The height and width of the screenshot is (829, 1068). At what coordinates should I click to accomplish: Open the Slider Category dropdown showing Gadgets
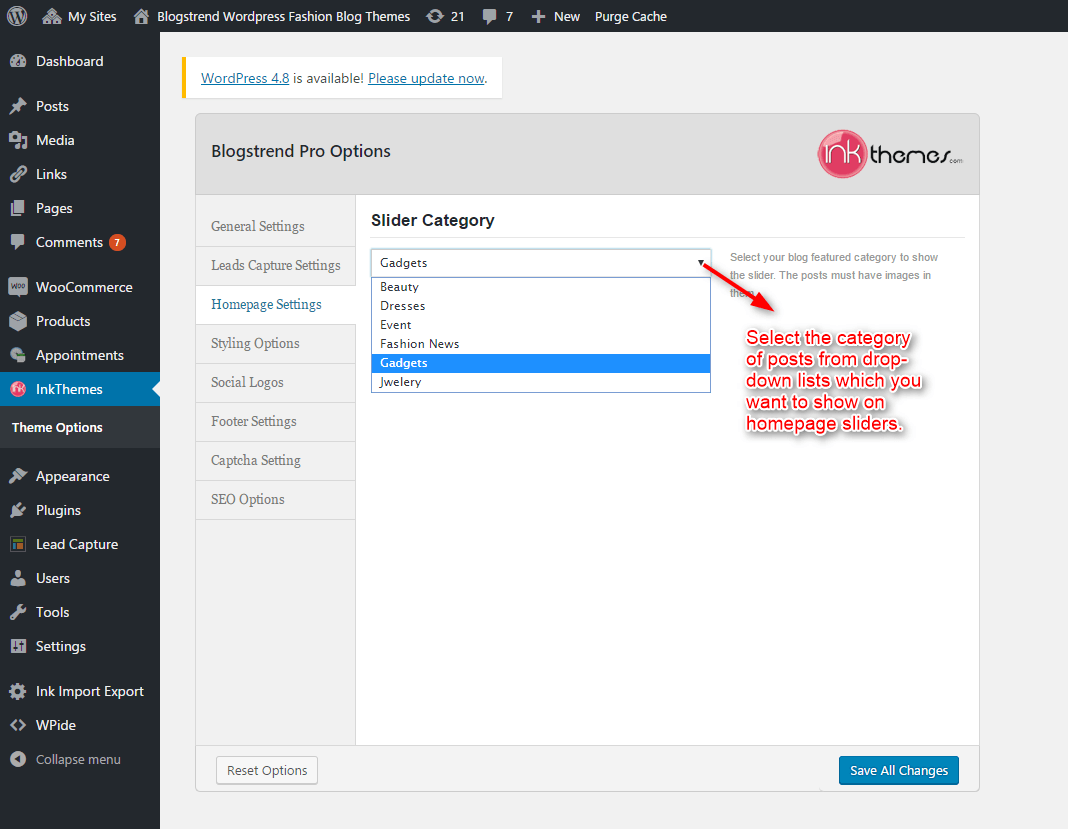tap(541, 263)
